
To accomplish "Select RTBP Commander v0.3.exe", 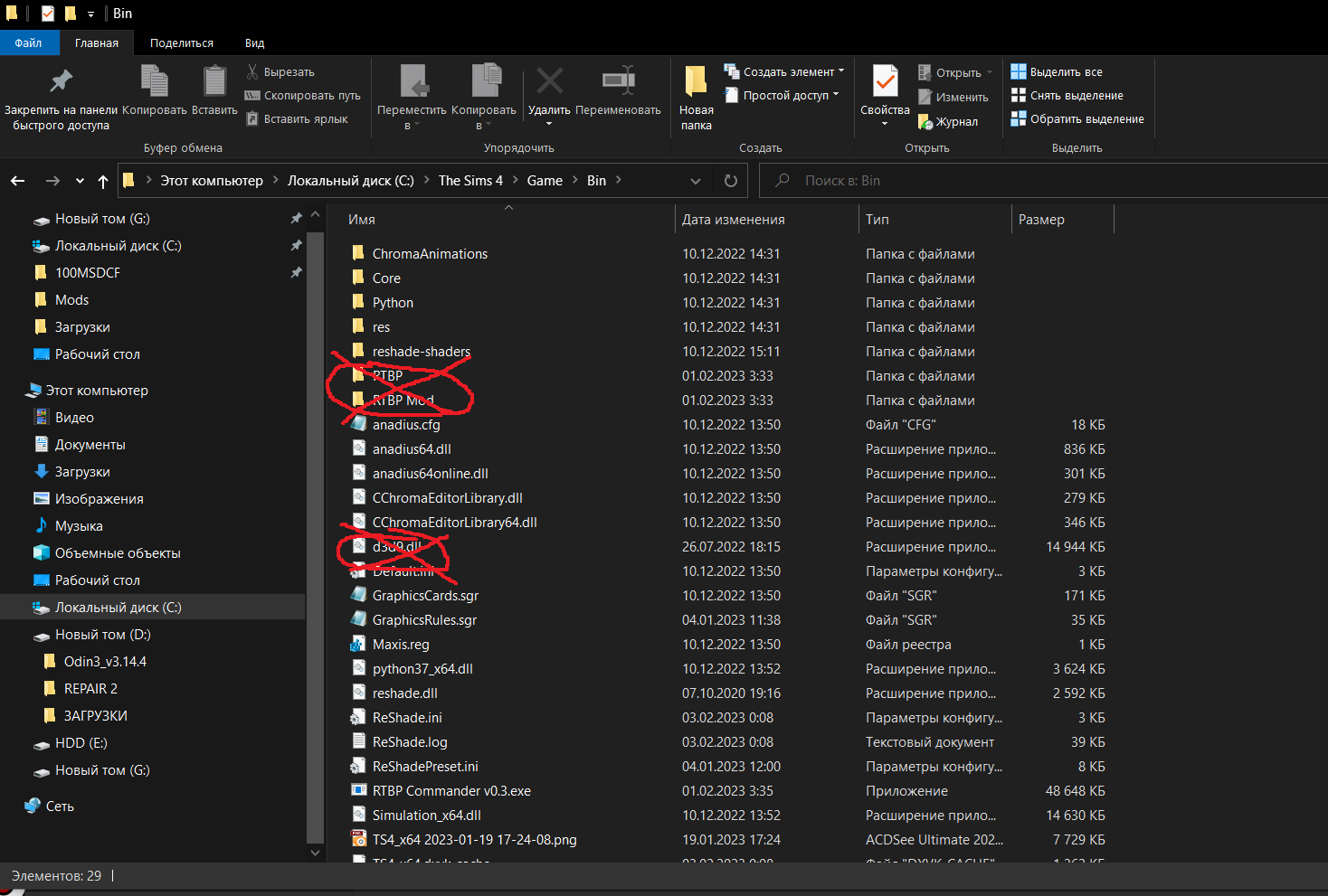I will coord(451,791).
